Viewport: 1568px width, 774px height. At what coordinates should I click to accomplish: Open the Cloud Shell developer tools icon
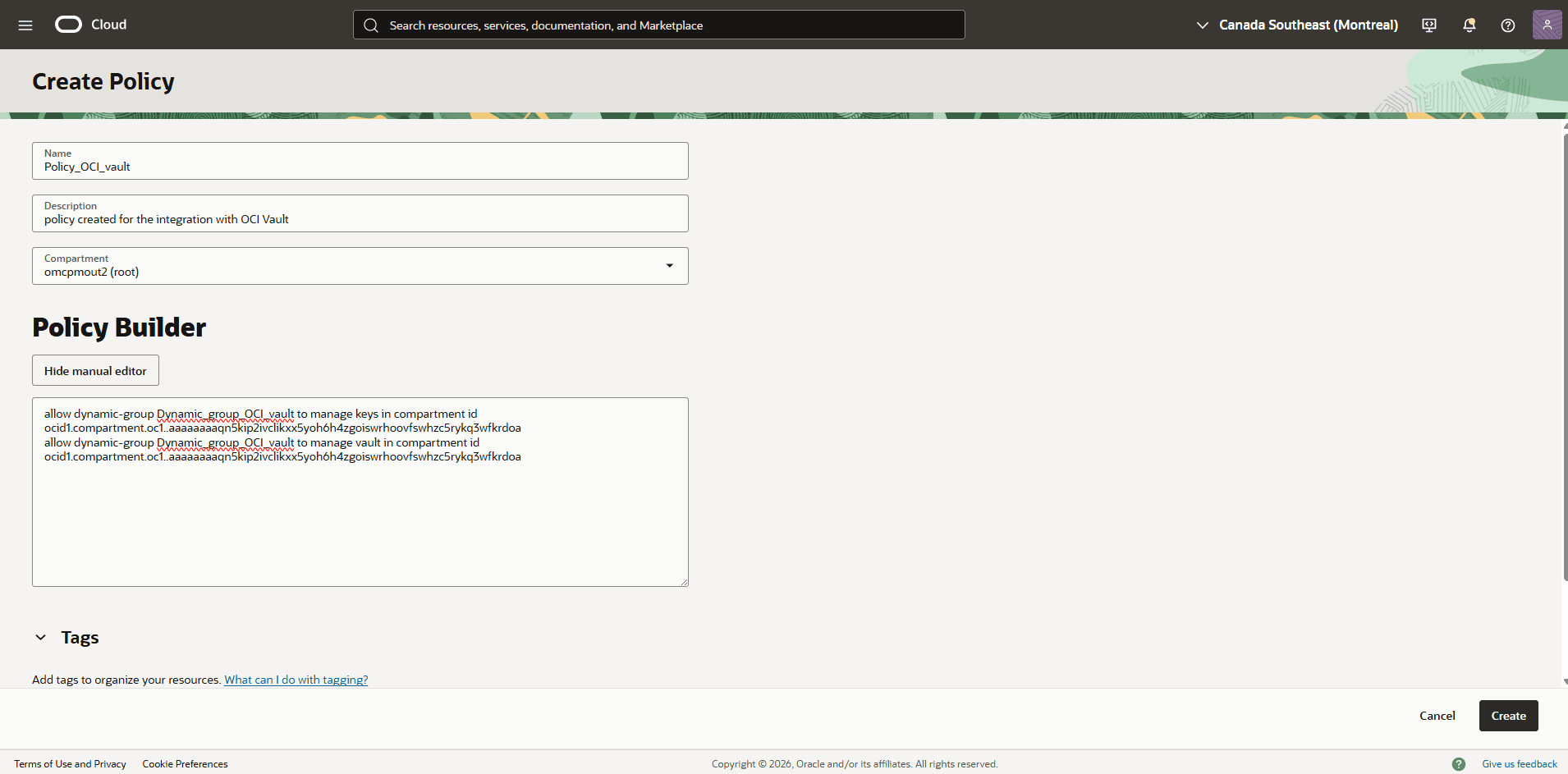tap(1429, 25)
